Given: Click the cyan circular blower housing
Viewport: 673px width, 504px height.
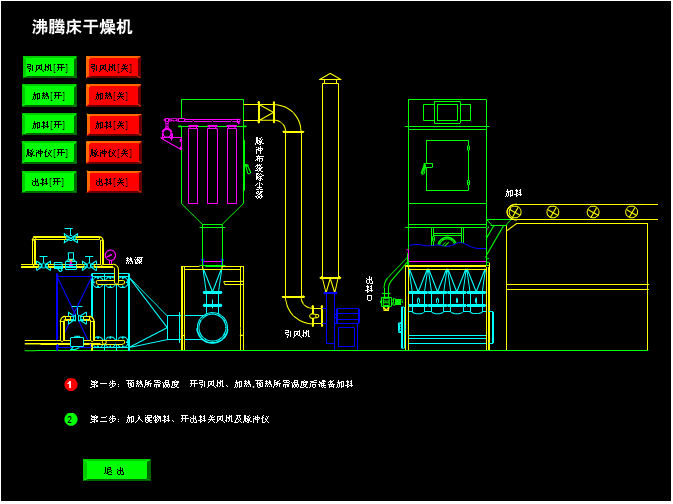Looking at the screenshot, I should pyautogui.click(x=212, y=328).
